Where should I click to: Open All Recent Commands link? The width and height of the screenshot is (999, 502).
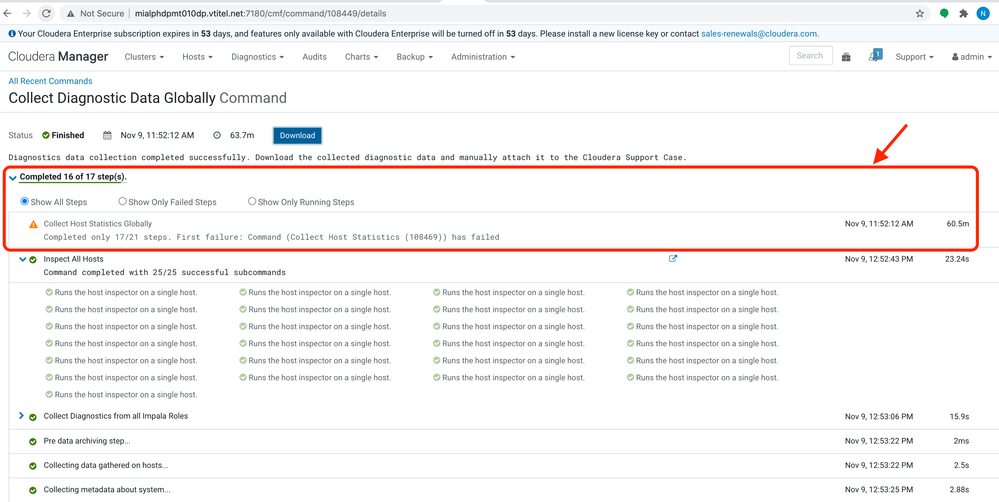50,81
